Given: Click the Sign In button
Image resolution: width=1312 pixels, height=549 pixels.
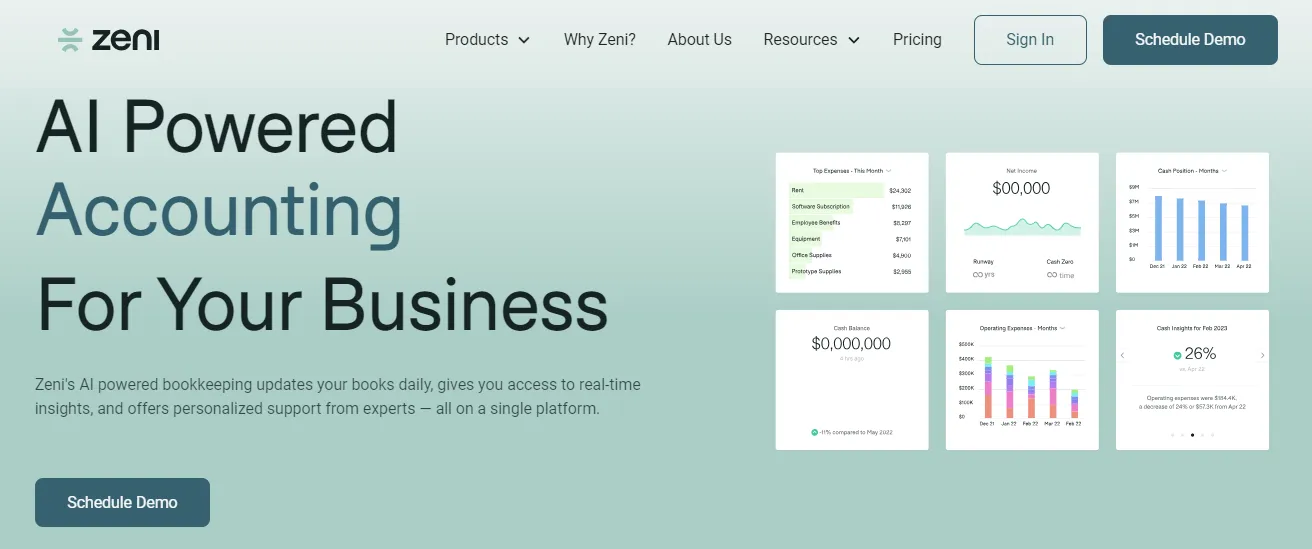Looking at the screenshot, I should 1030,40.
